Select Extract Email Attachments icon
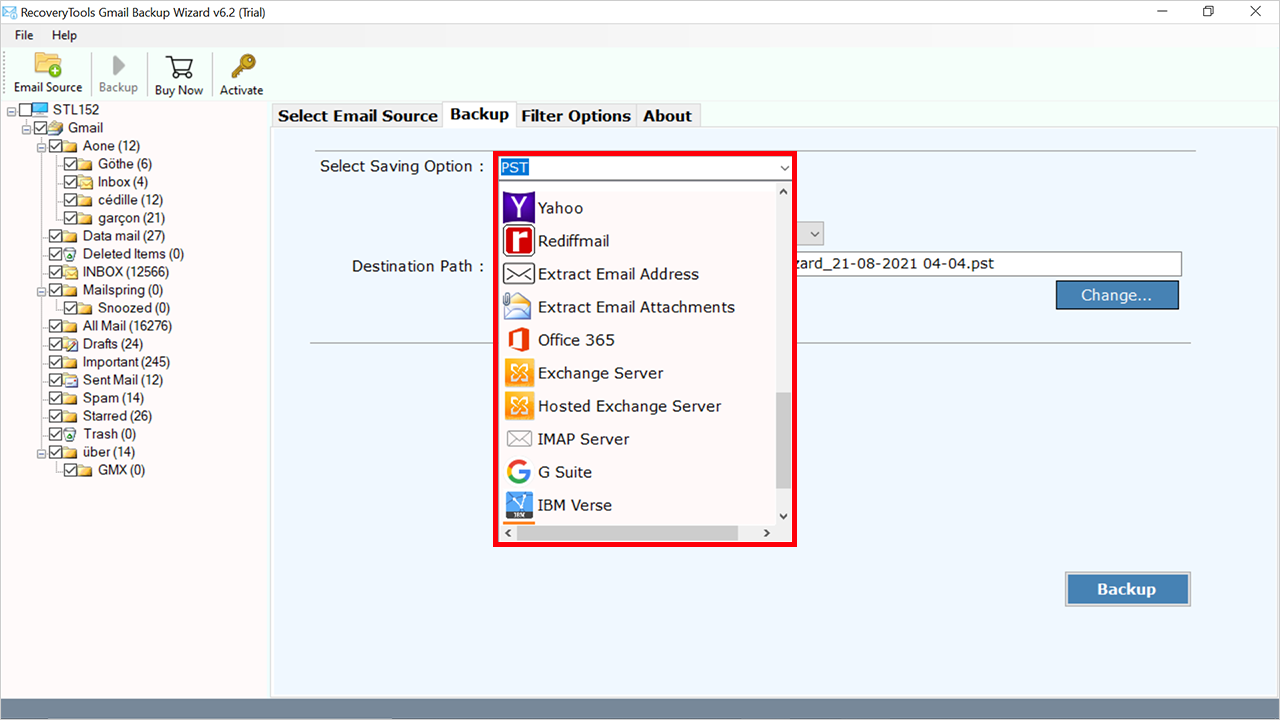Screen dimensions: 1280x720 (x=519, y=307)
